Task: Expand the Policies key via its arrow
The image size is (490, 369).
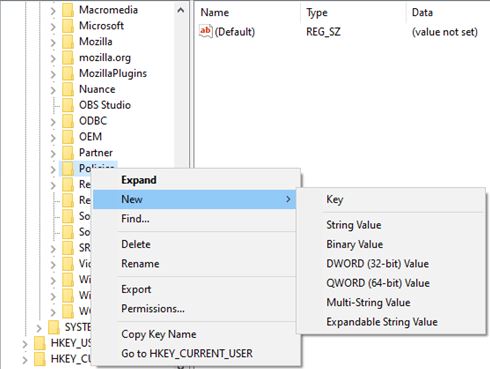Action: pos(53,169)
